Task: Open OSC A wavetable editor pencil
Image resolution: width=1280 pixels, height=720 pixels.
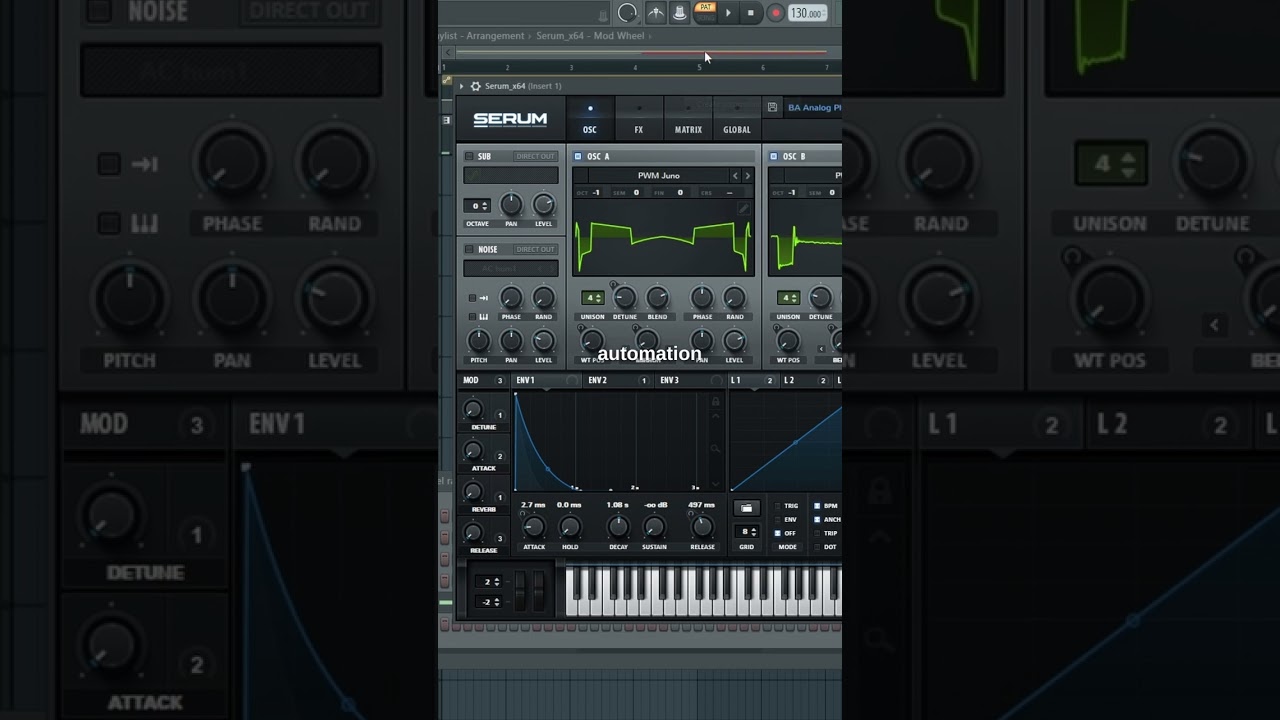Action: (743, 208)
